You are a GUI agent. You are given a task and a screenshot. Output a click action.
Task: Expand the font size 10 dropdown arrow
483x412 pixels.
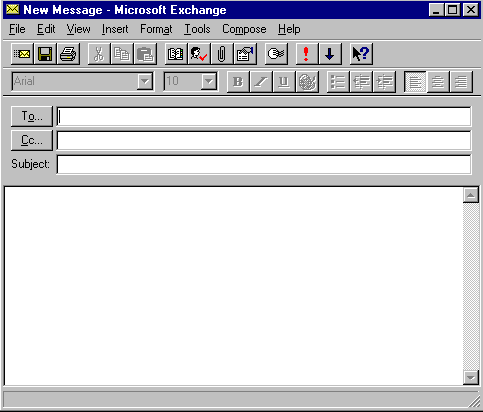click(209, 81)
